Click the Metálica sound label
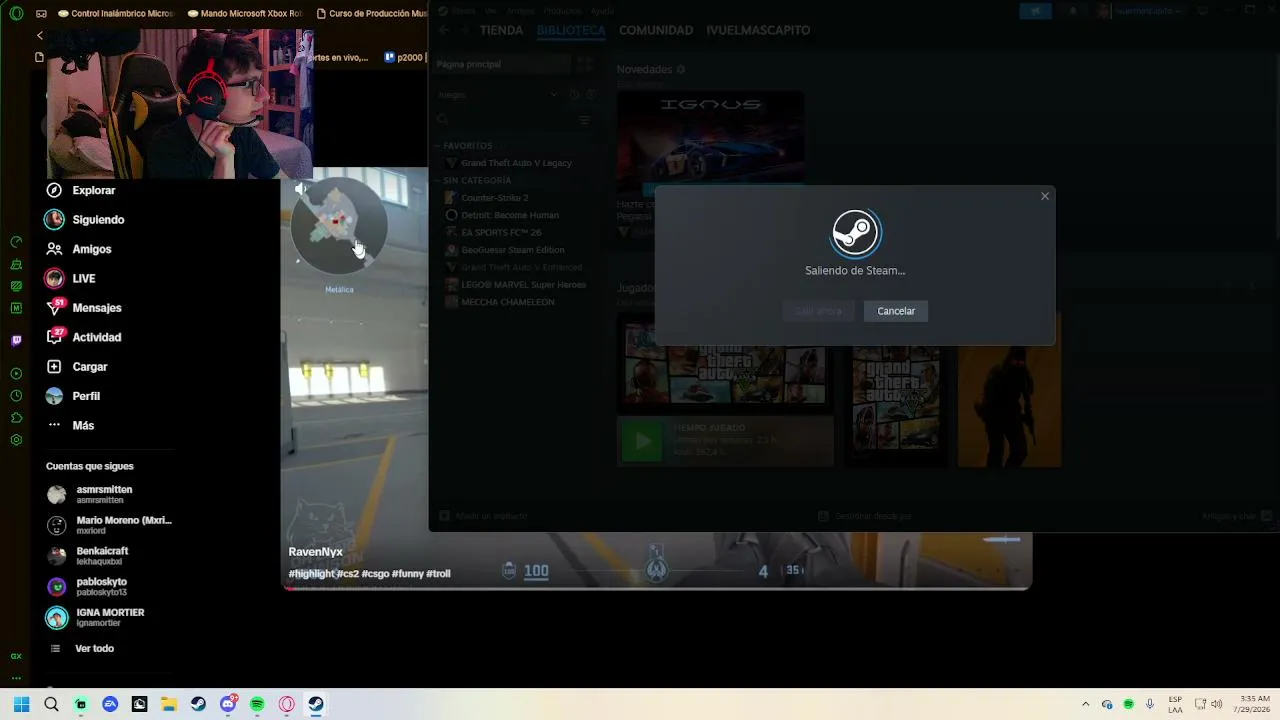 339,290
